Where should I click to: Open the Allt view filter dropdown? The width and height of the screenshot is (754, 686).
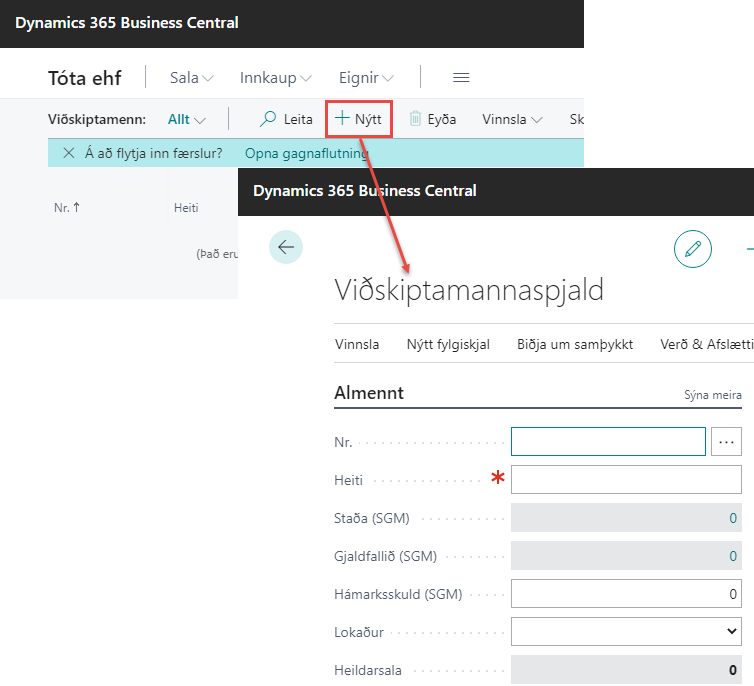pos(186,119)
